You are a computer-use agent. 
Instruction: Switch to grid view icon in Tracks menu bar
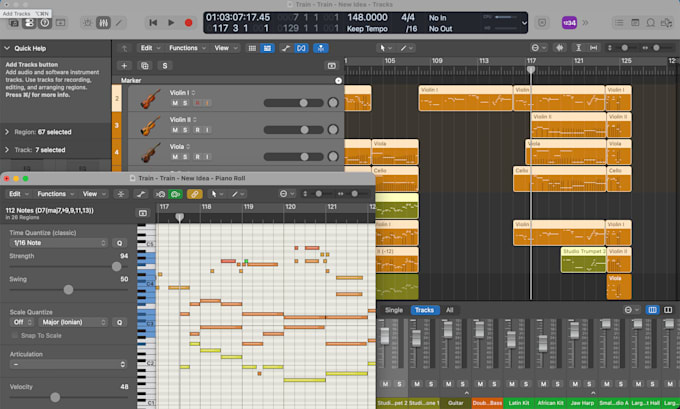(x=252, y=48)
